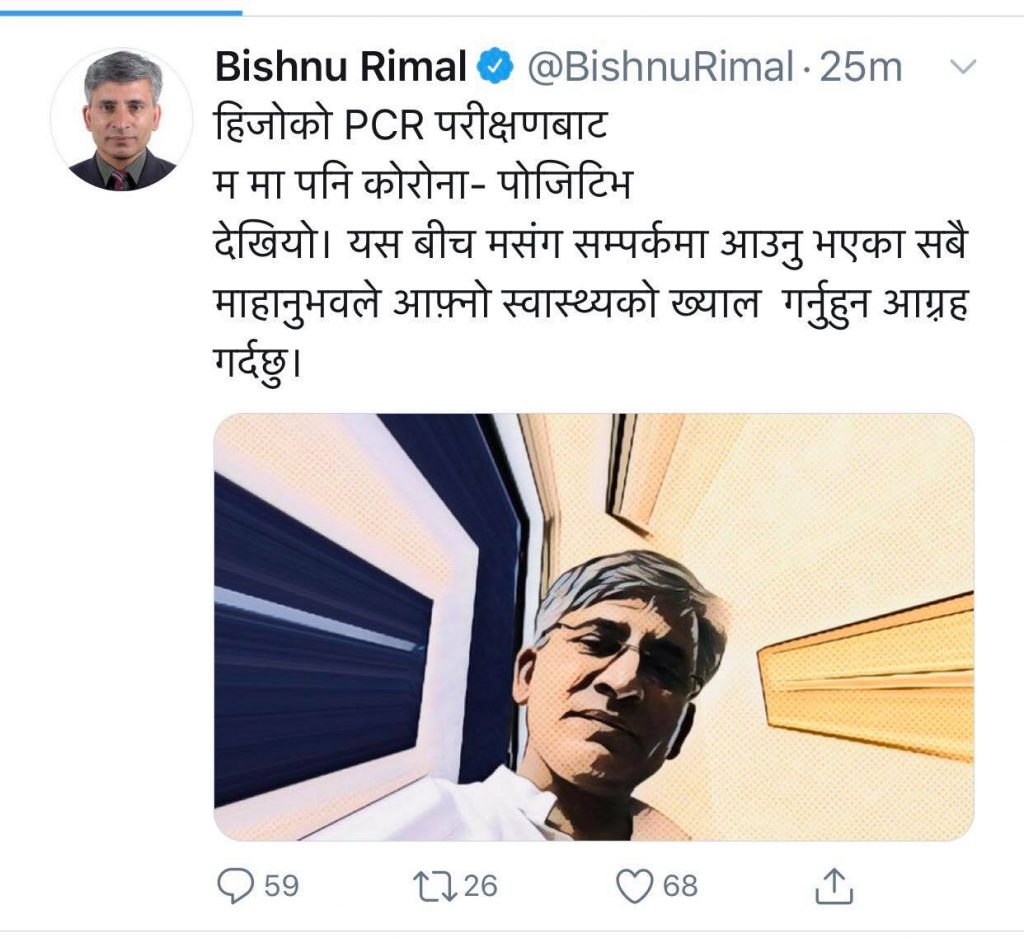Open the Bishnu Rimal display name
This screenshot has width=1024, height=947.
pyautogui.click(x=342, y=67)
